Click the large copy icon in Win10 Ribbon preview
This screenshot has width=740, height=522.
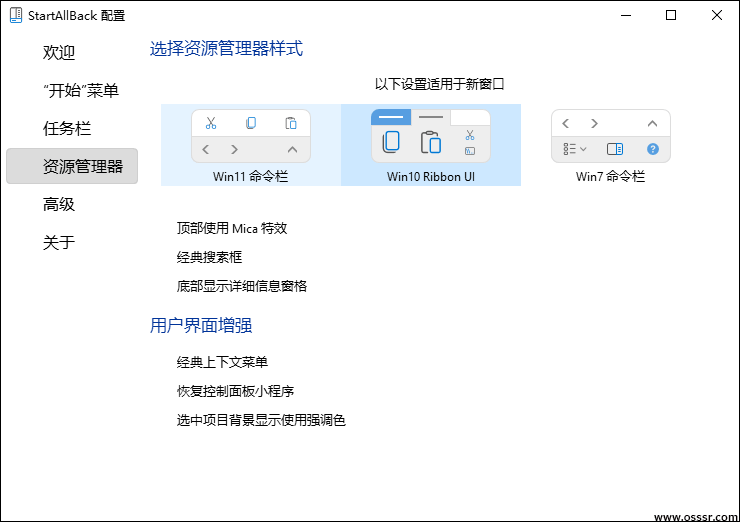(391, 142)
